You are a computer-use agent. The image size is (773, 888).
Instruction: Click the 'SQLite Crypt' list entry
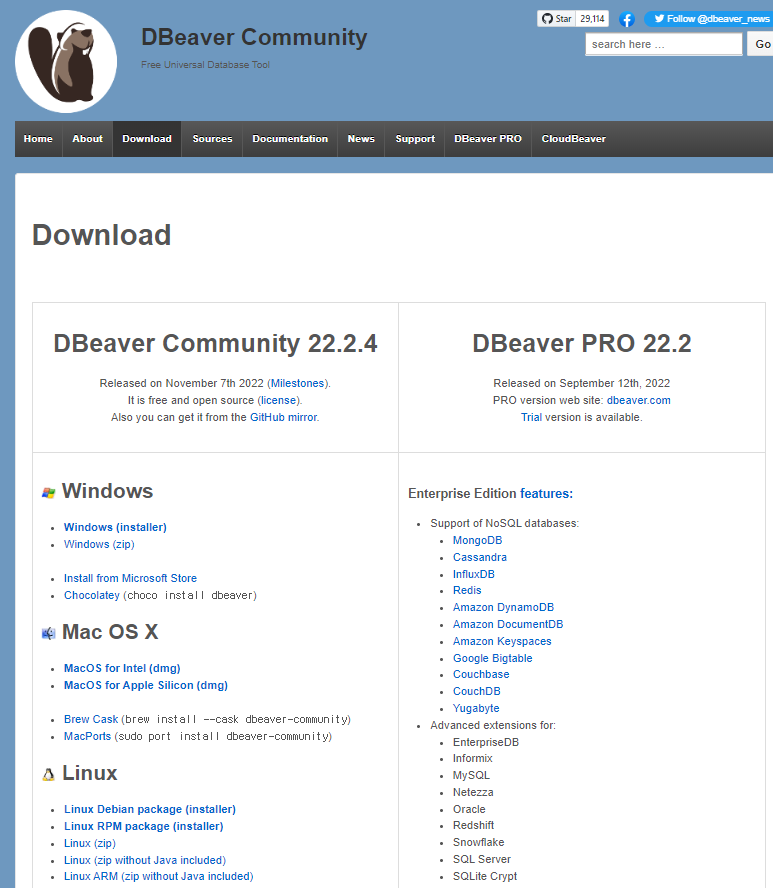(485, 876)
